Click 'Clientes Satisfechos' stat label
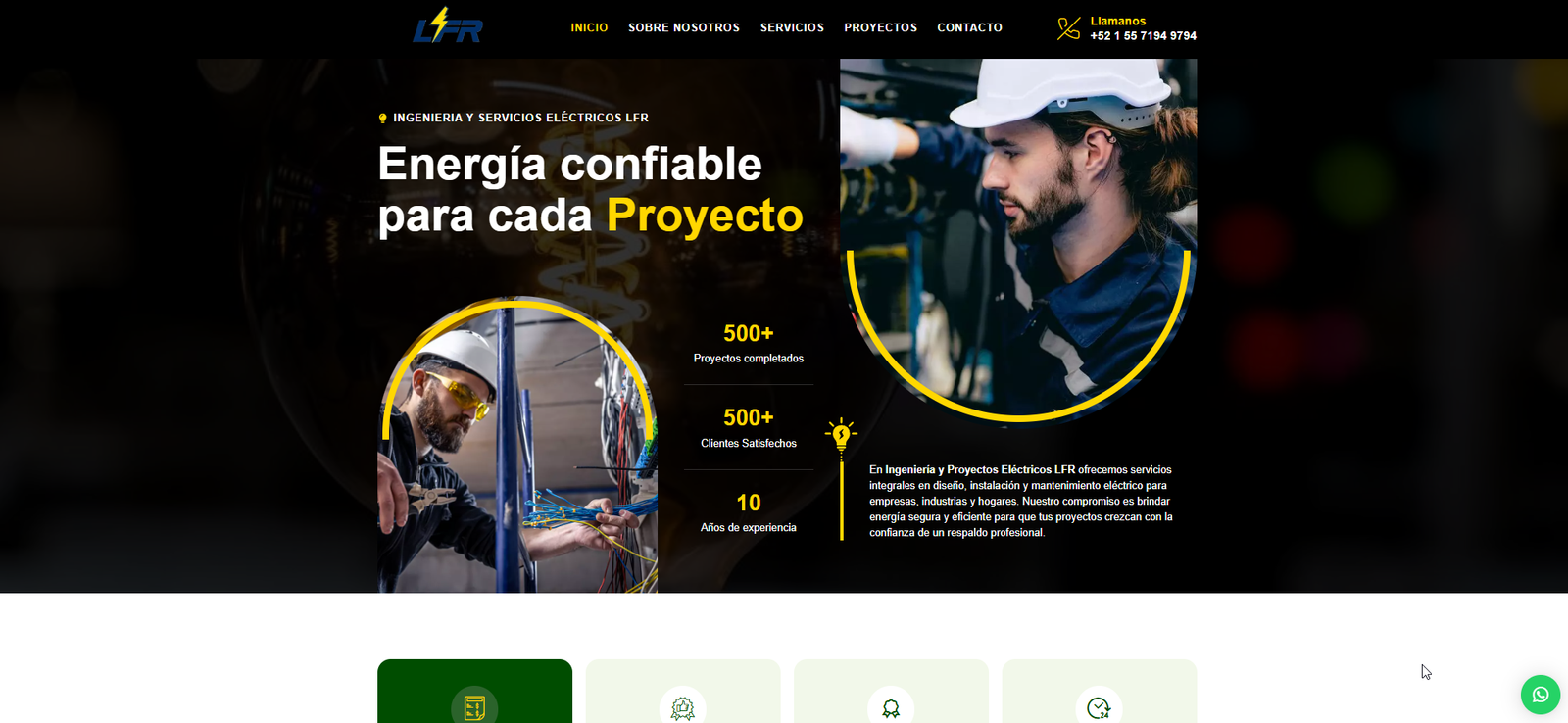Screen dimensions: 1568x723 (749, 444)
